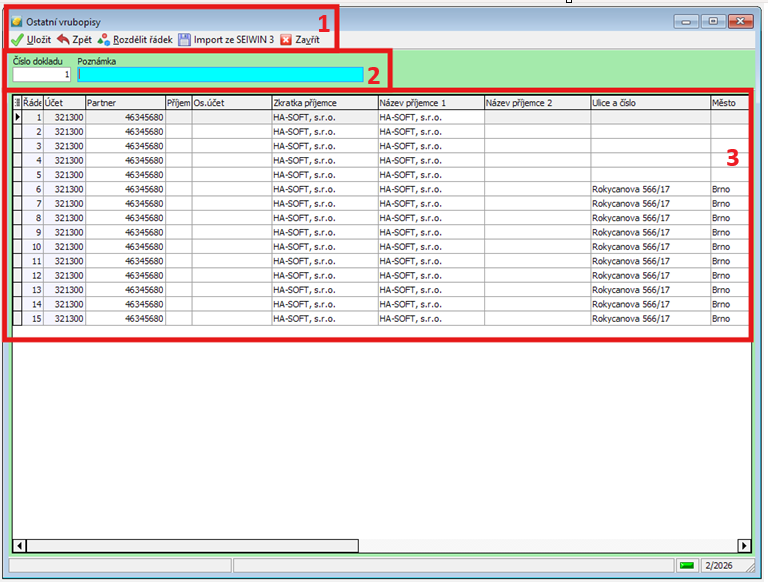Click the Řádek column header
Image resolution: width=768 pixels, height=582 pixels.
[x=32, y=103]
